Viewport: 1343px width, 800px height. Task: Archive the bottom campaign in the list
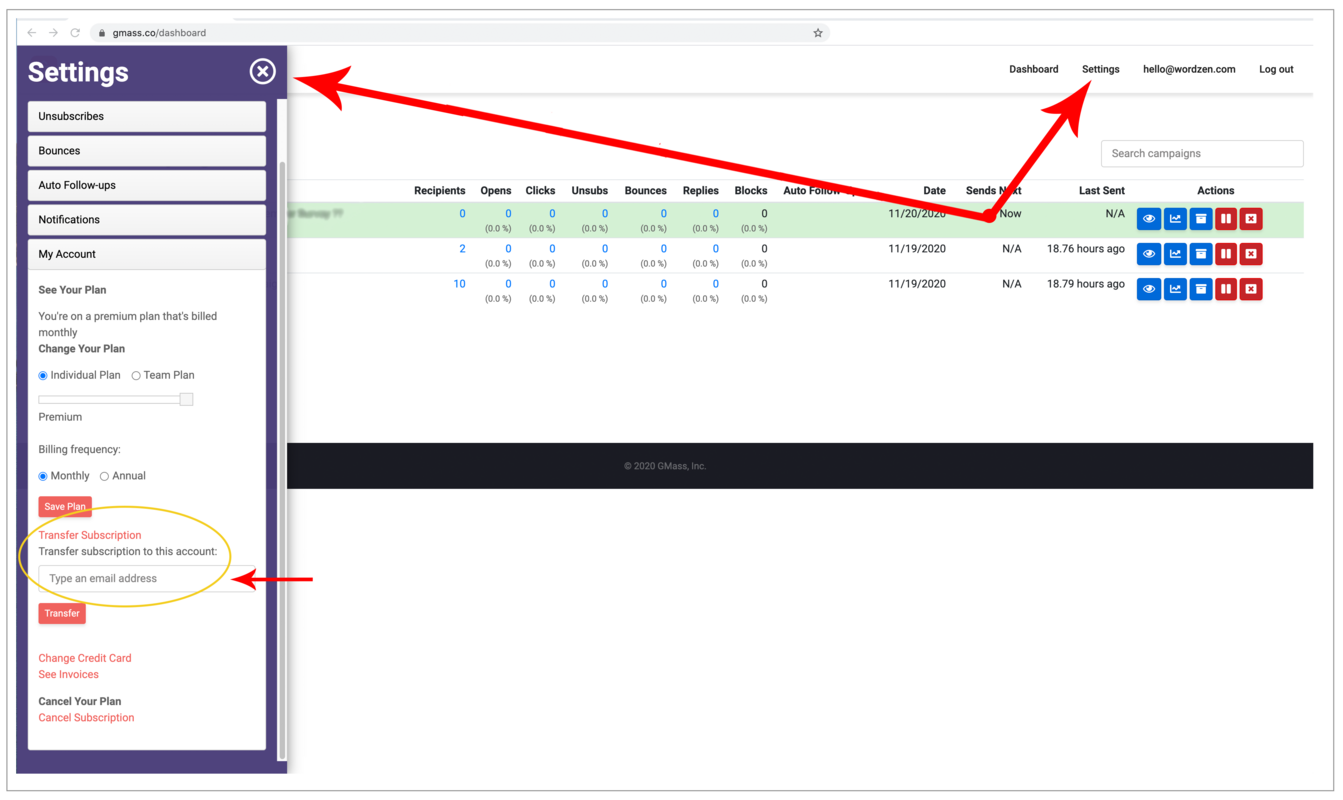[x=1200, y=288]
